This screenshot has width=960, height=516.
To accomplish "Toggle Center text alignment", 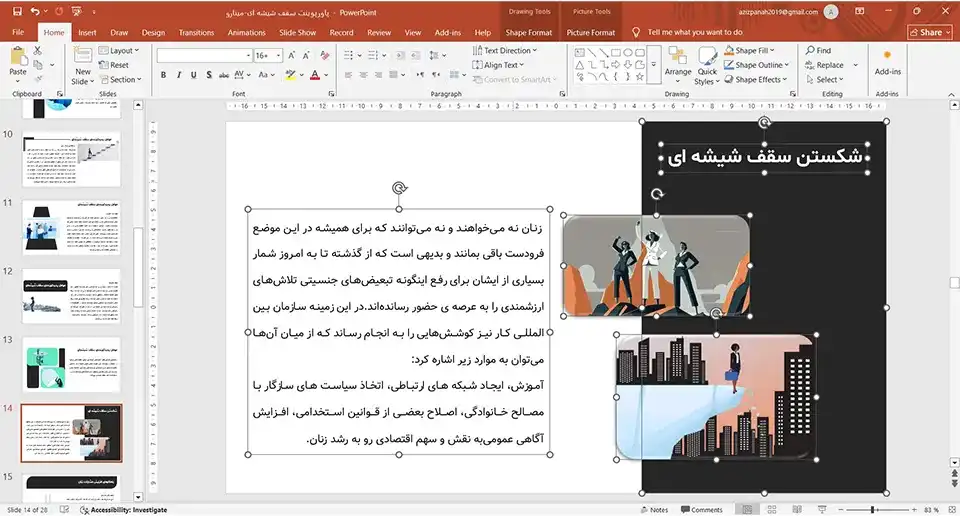I will point(363,75).
